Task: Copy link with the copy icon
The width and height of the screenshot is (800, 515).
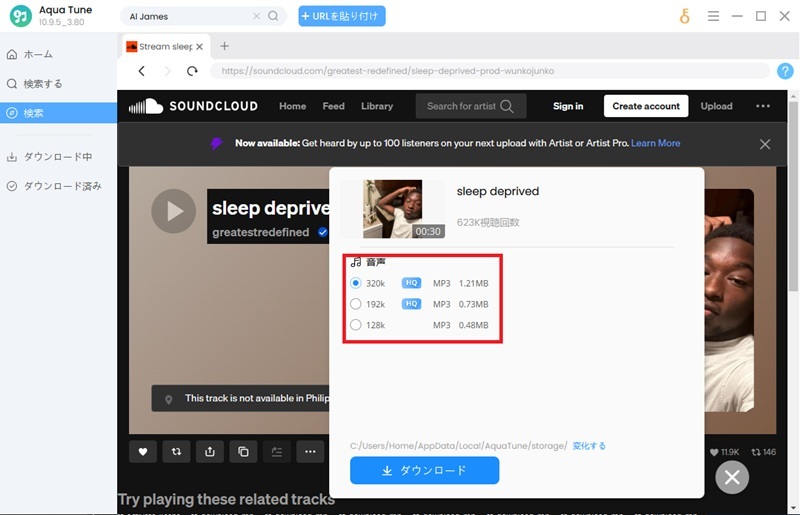Action: [243, 451]
